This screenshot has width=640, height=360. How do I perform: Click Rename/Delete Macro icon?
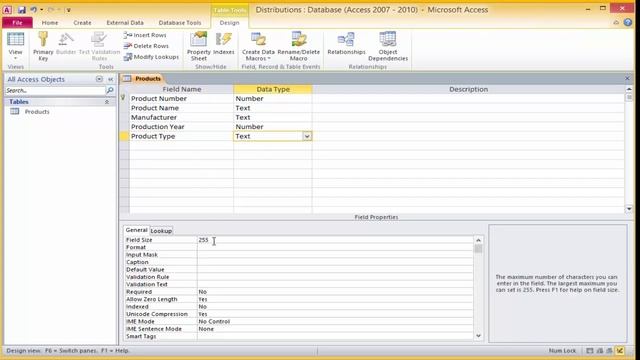point(298,46)
